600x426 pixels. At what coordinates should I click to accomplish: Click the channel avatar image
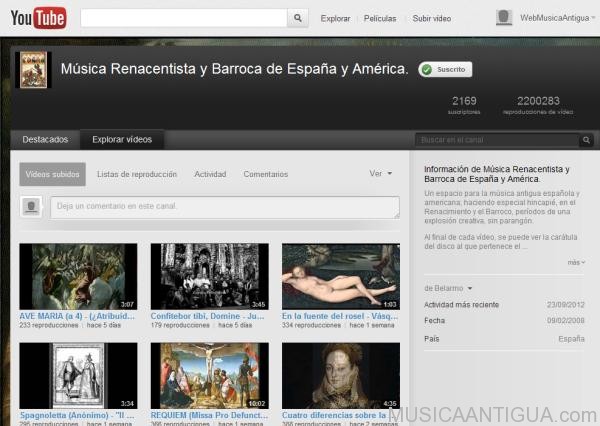click(x=33, y=70)
